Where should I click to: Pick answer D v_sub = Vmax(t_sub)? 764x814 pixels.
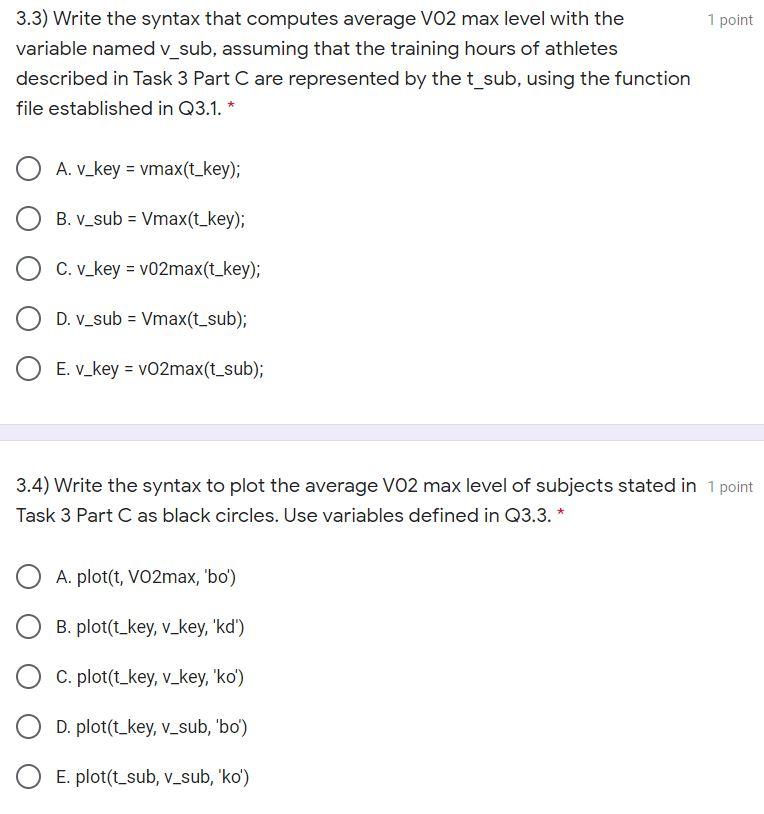[29, 318]
